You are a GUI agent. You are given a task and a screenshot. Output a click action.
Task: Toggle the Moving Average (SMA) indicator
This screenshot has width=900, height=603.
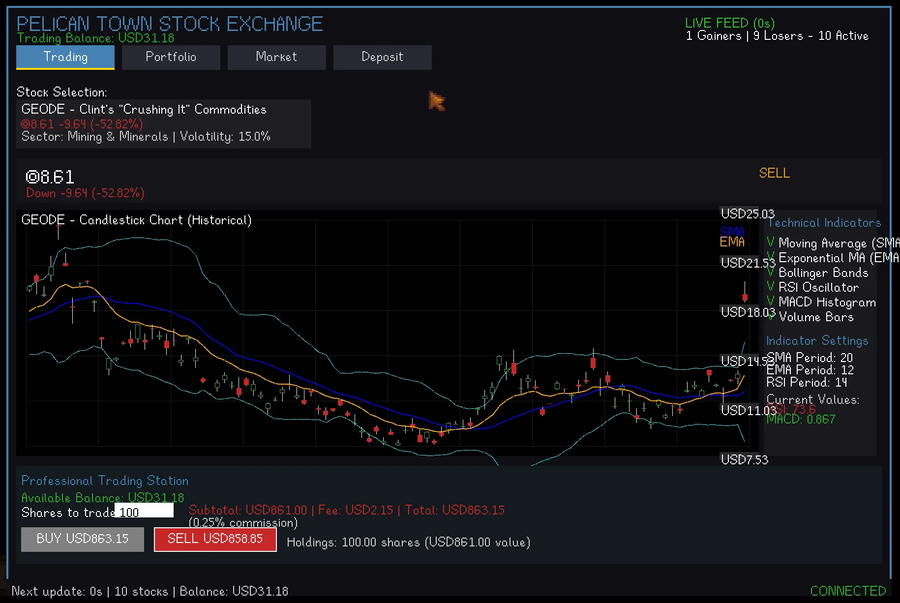833,243
